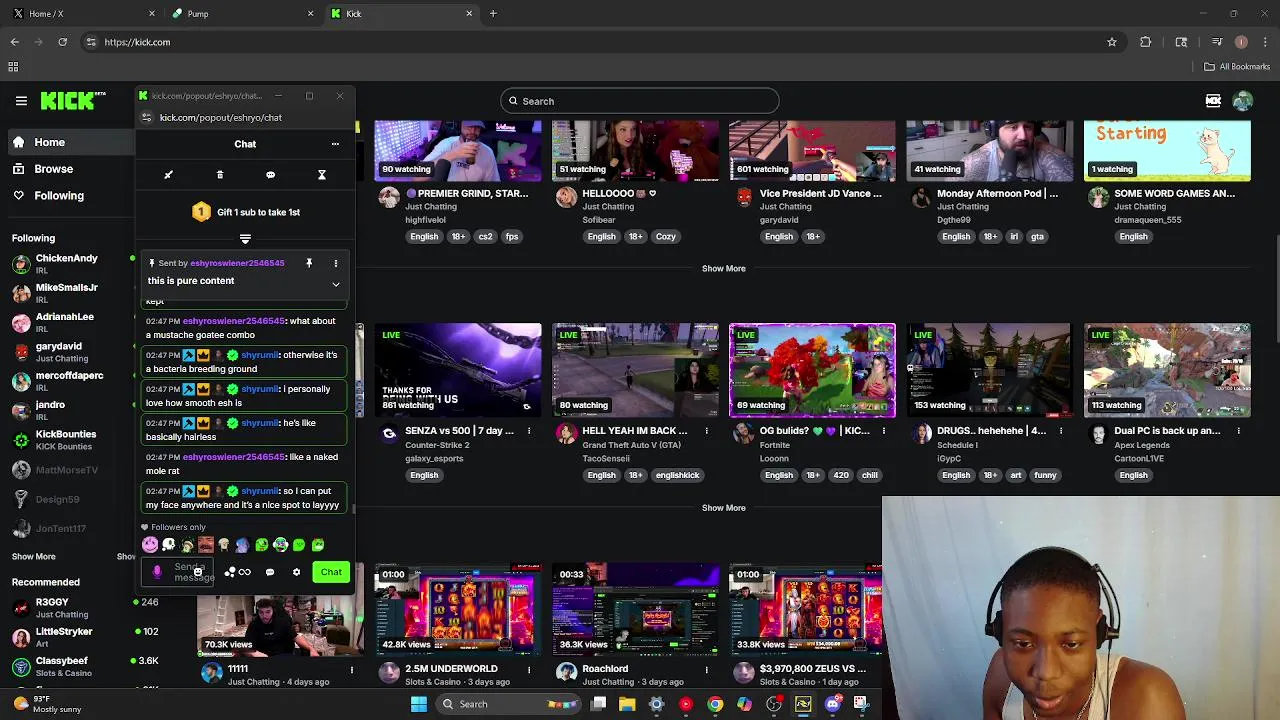Open Discord from the taskbar

tap(832, 704)
